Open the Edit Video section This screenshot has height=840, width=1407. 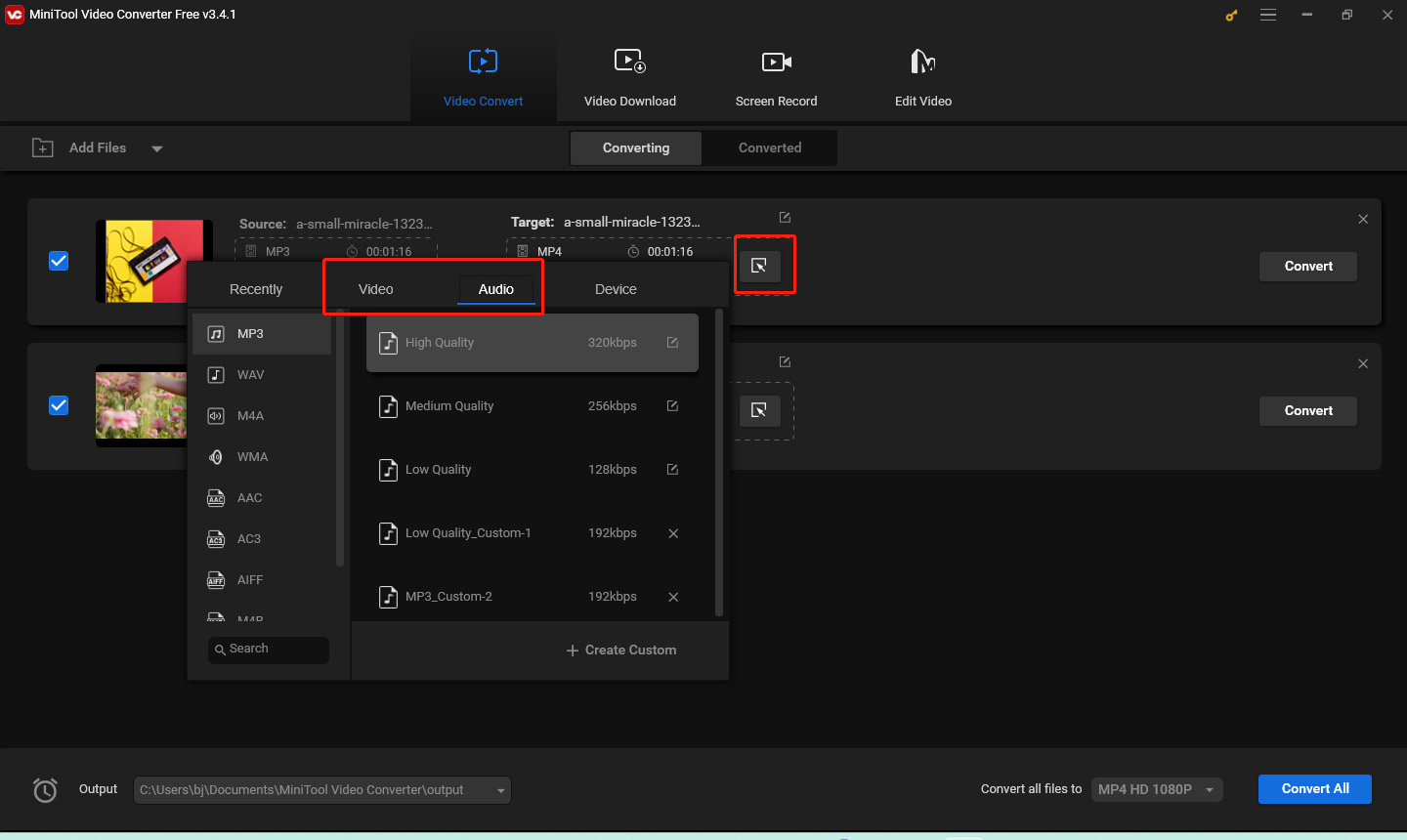(x=922, y=78)
